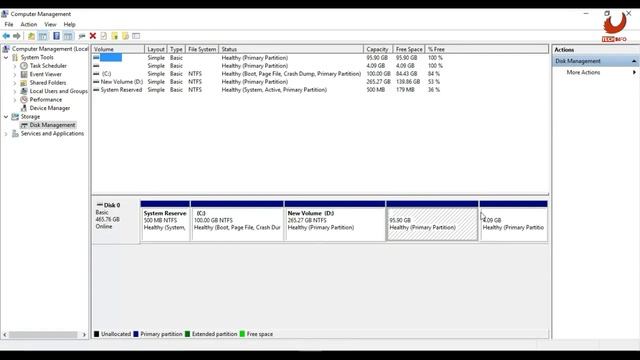This screenshot has width=640, height=360.
Task: Click the drive icon of System Reserved row
Action: pos(96,90)
